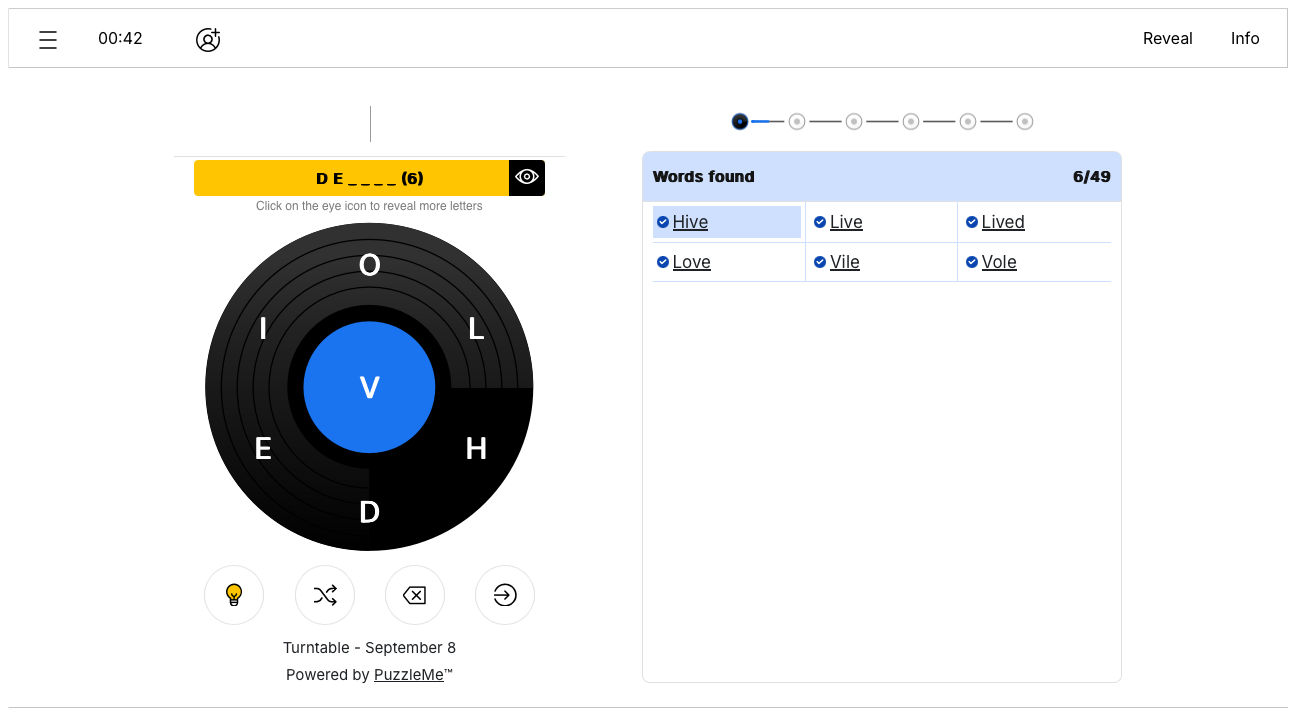Image resolution: width=1298 pixels, height=716 pixels.
Task: Select letter I on the turntable
Action: pos(263,328)
